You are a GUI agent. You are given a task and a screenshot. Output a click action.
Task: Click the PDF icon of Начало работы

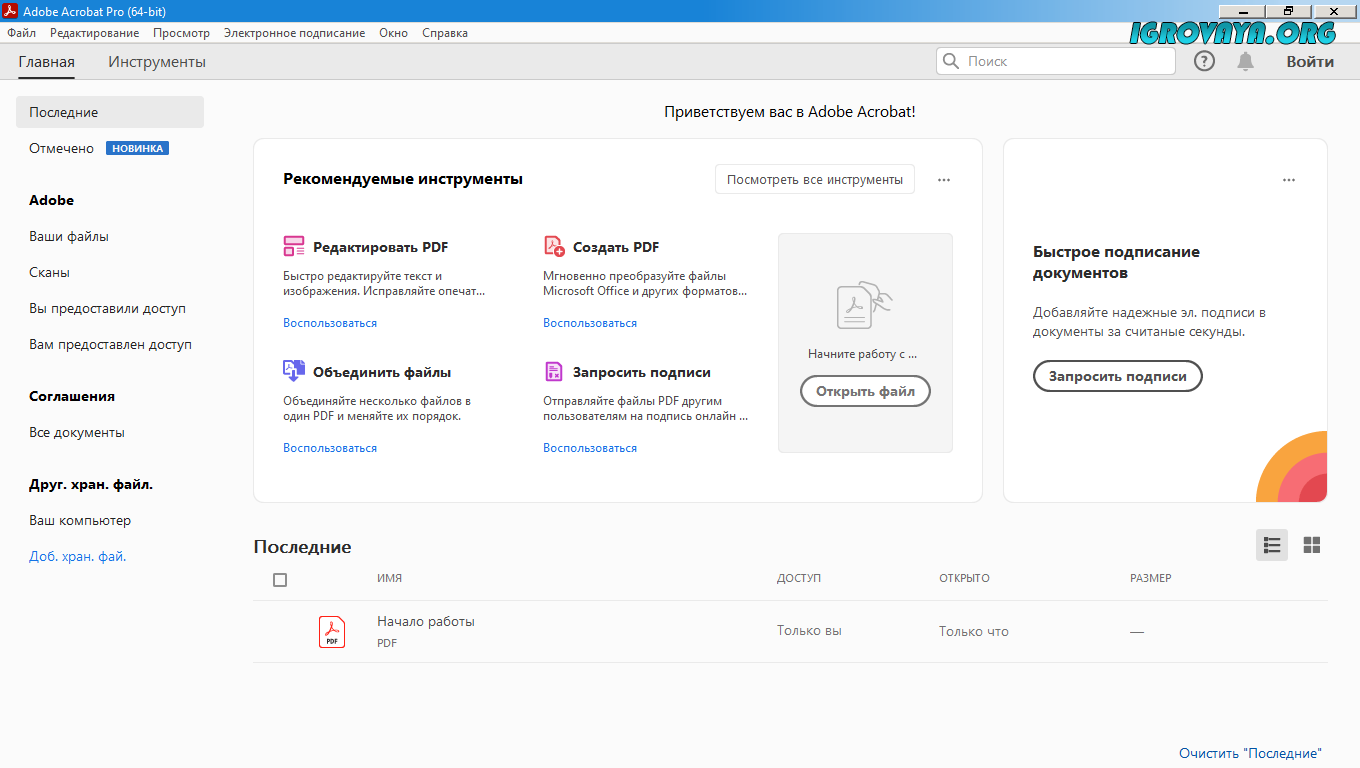coord(332,631)
